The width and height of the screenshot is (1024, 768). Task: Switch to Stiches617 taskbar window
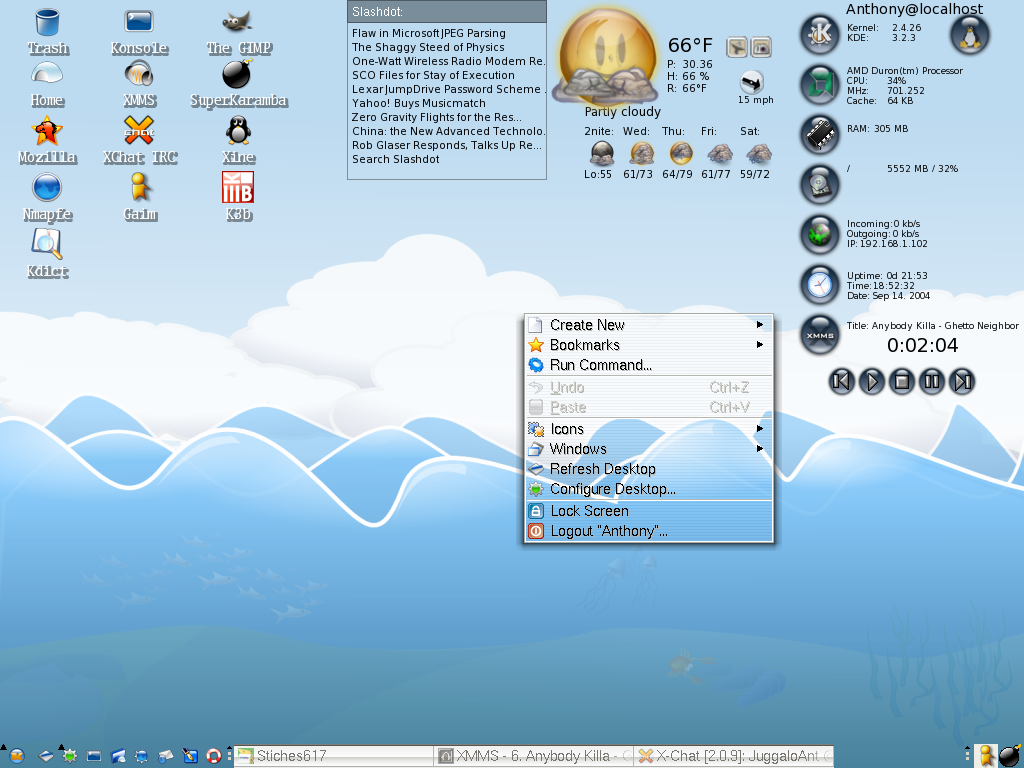tap(333, 756)
